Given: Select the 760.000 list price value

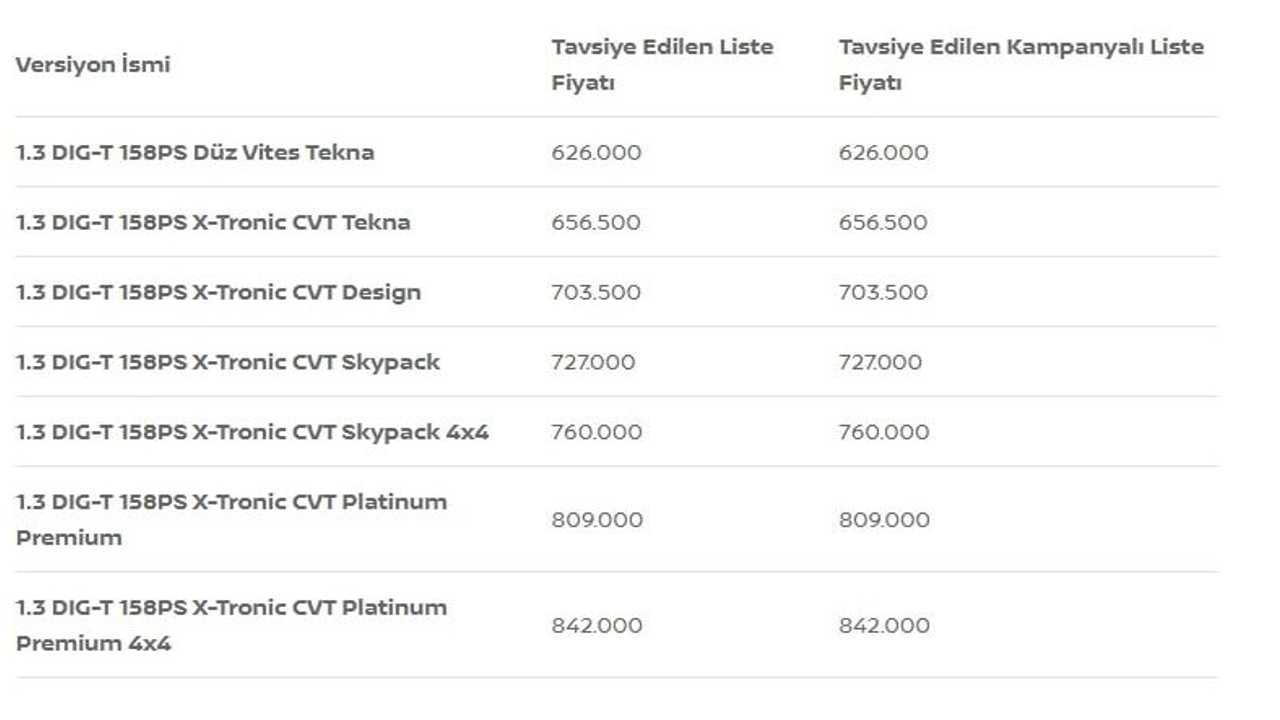Looking at the screenshot, I should (x=597, y=432).
